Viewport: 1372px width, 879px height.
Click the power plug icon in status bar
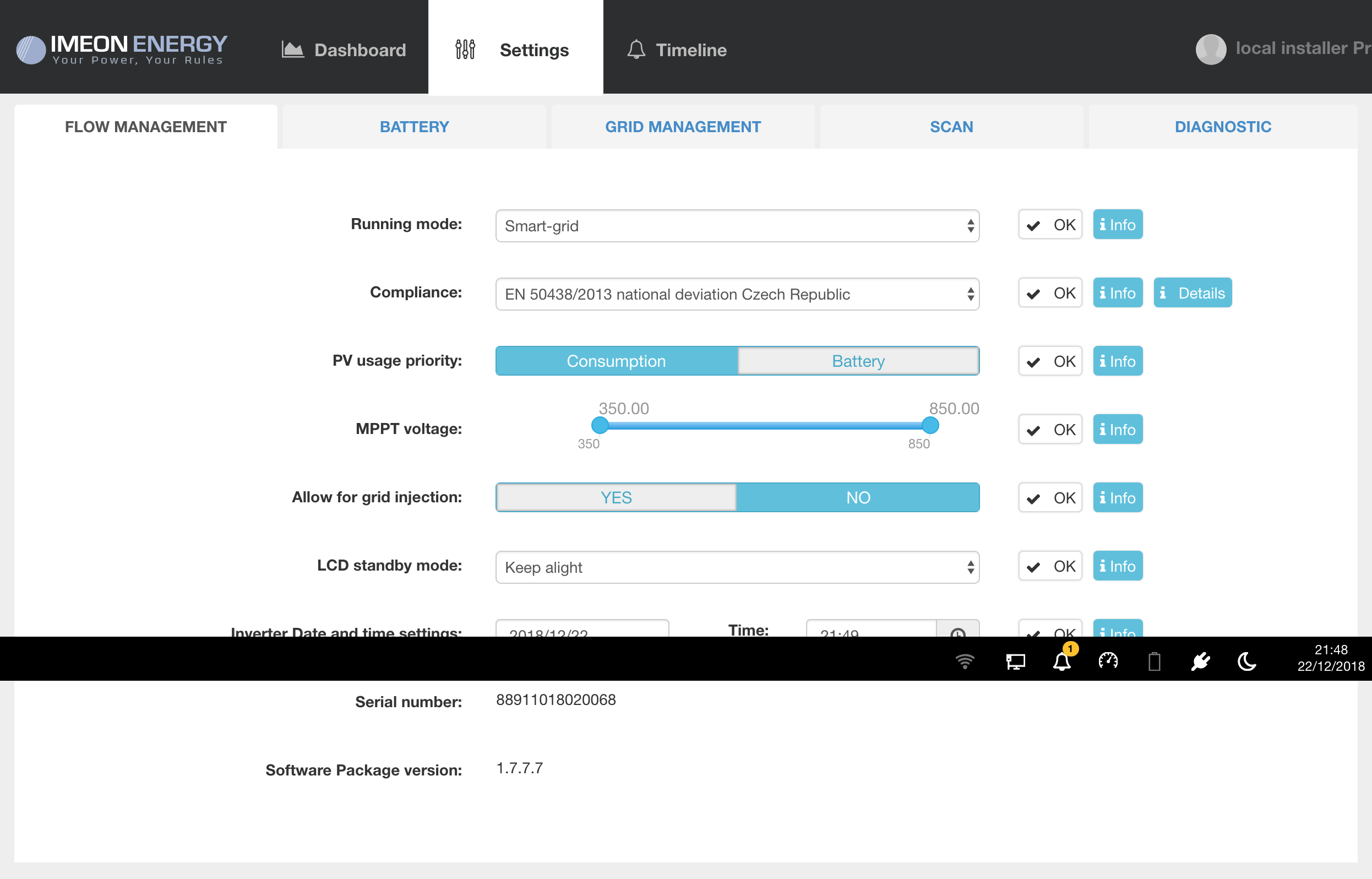tap(1200, 661)
